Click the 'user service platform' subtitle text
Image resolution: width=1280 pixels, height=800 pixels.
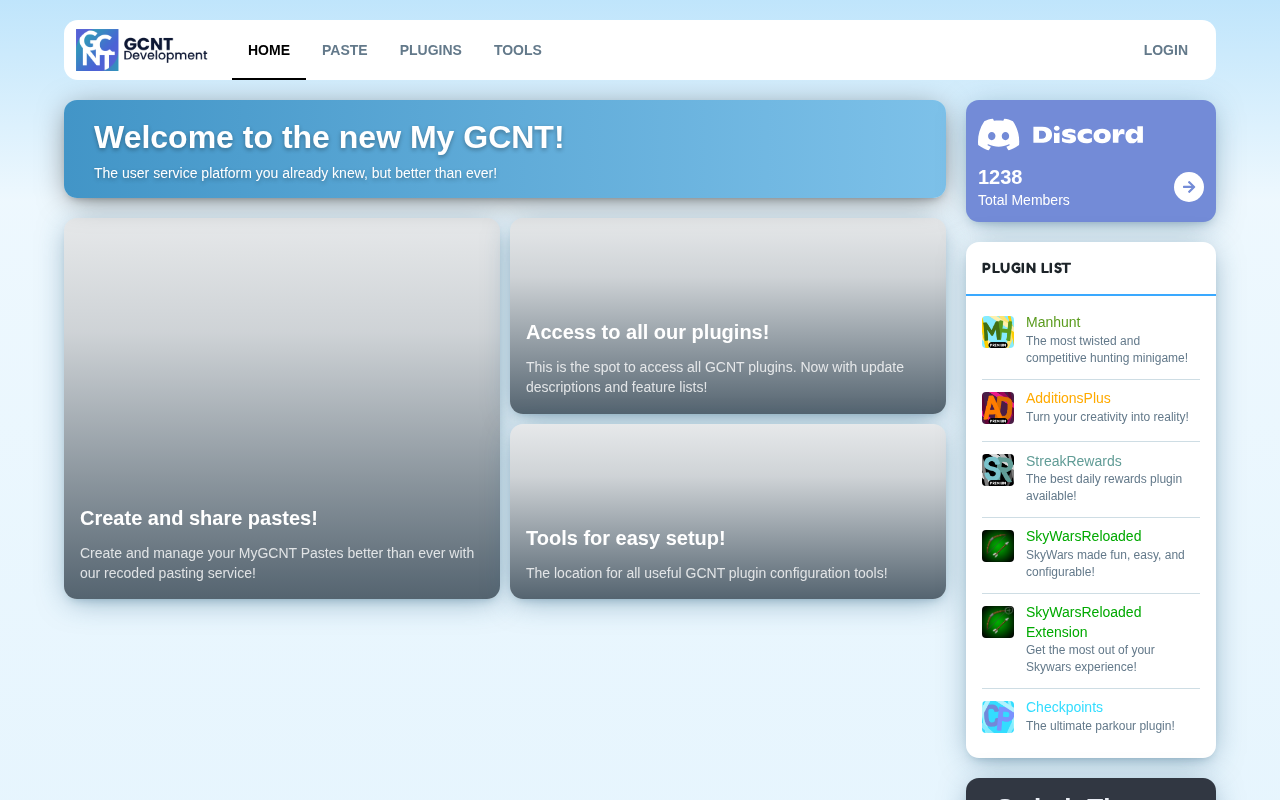tap(295, 173)
